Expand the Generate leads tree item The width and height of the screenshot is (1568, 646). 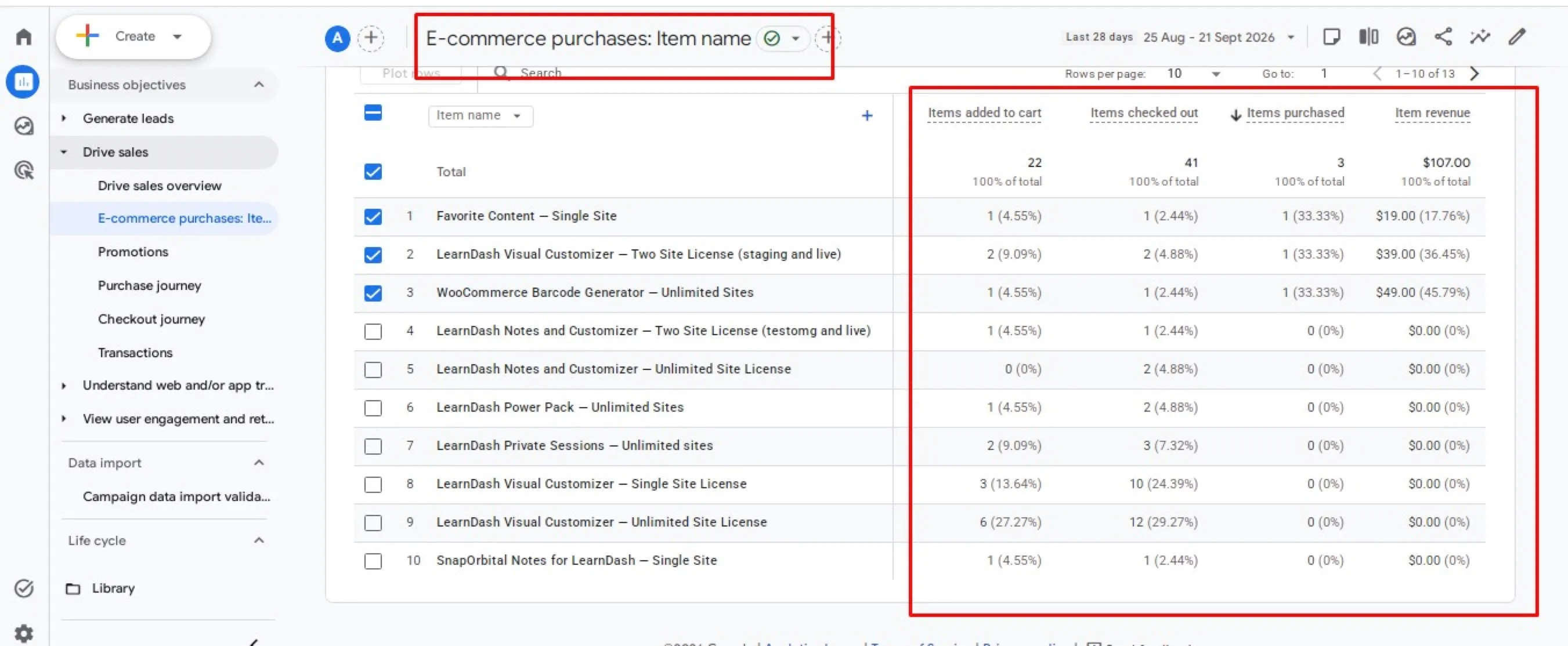click(64, 118)
